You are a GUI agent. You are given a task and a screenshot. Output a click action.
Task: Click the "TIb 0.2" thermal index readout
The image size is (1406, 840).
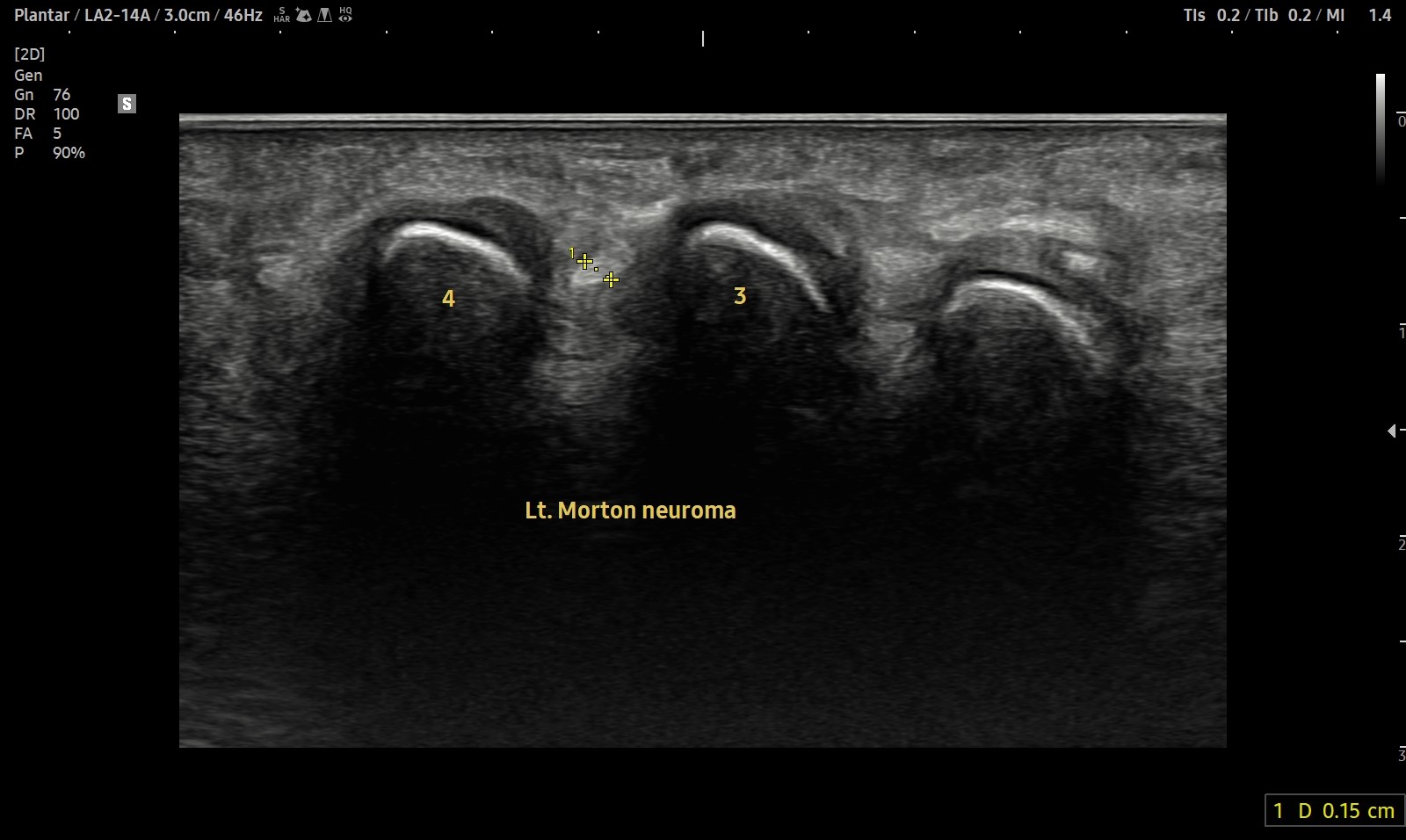1283,15
